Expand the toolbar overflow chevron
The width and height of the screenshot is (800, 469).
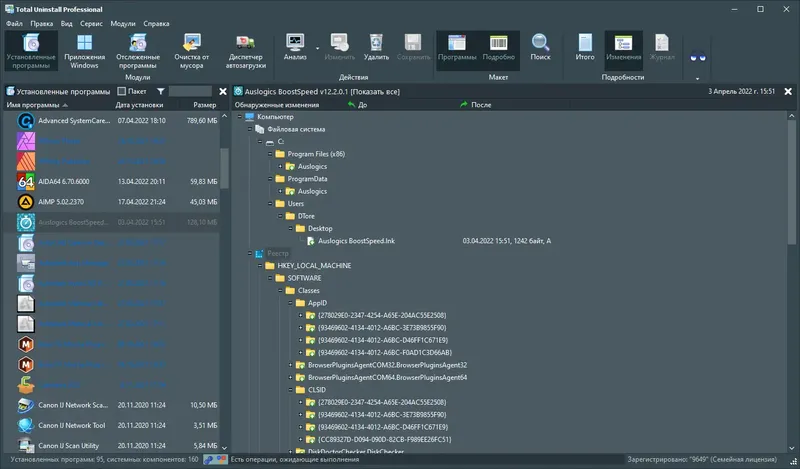tap(697, 79)
